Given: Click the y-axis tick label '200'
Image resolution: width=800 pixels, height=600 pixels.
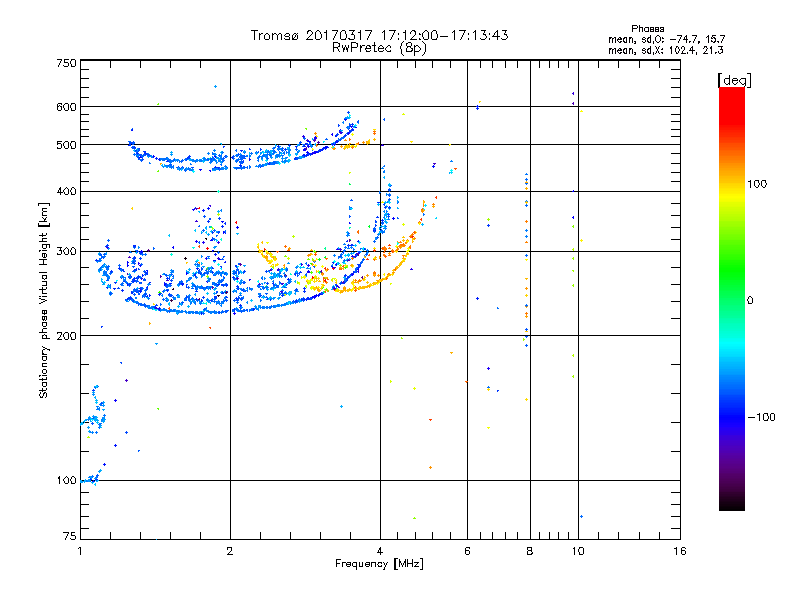Looking at the screenshot, I should click(66, 336).
